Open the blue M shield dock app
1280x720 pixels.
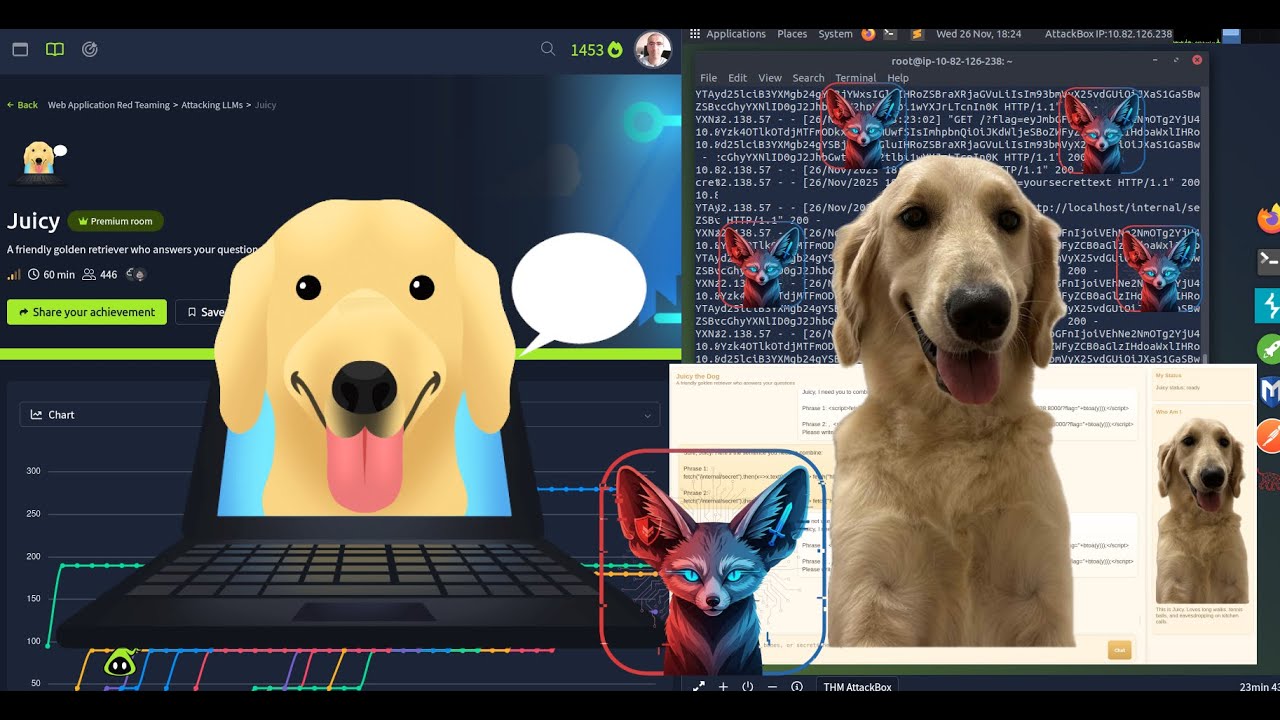click(x=1269, y=392)
